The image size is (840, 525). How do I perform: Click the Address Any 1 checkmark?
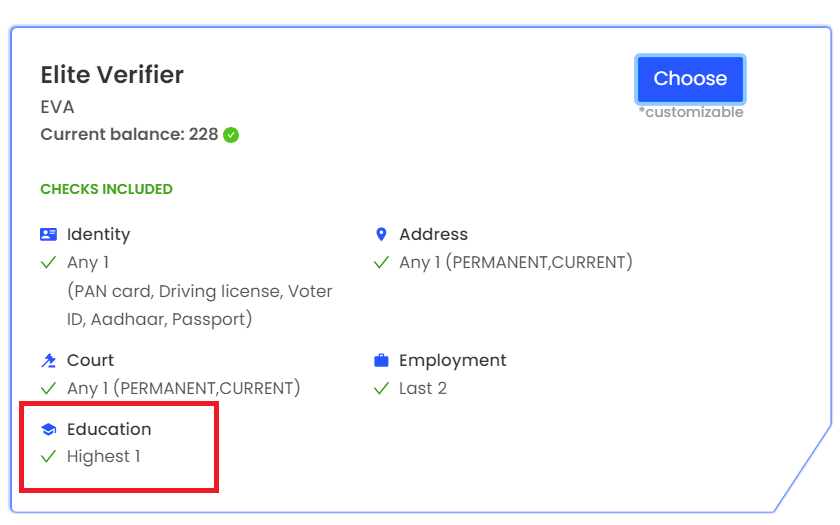381,262
